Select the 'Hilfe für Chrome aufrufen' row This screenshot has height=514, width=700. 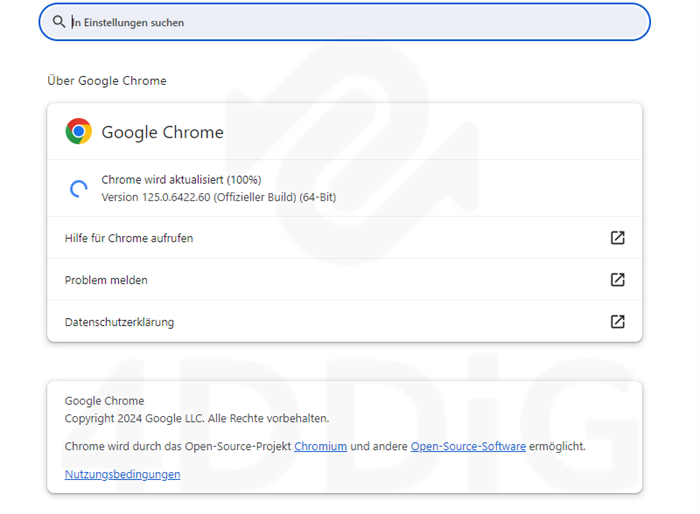pos(344,238)
